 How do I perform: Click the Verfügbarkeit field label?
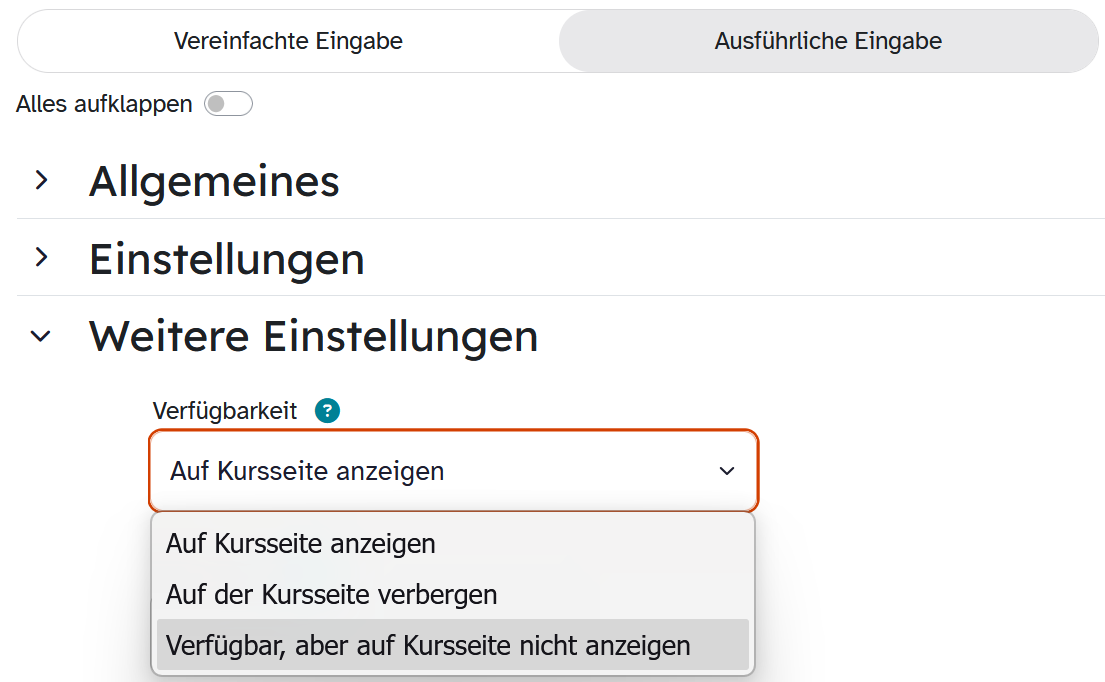tap(225, 411)
